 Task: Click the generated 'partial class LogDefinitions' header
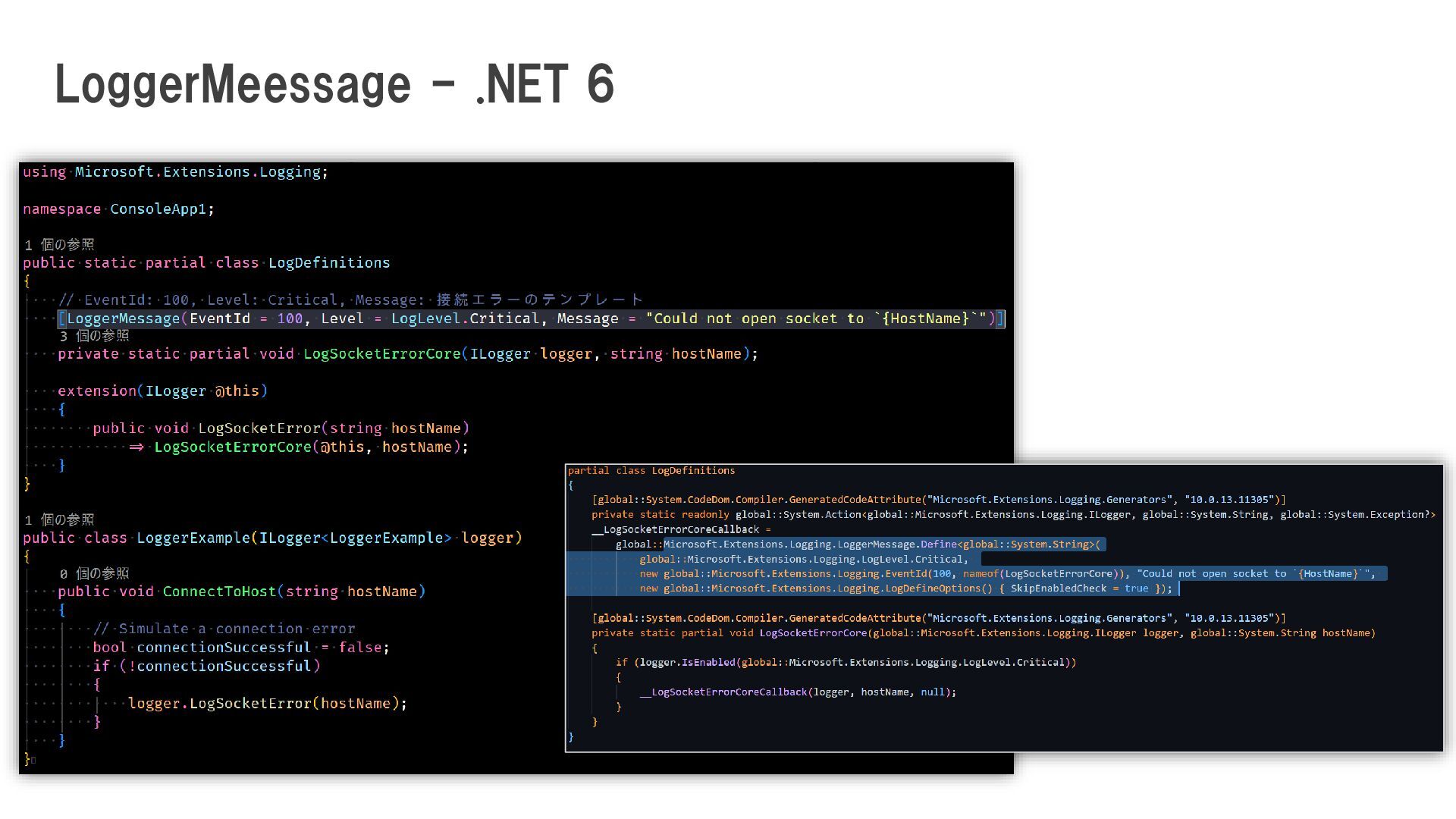coord(651,471)
